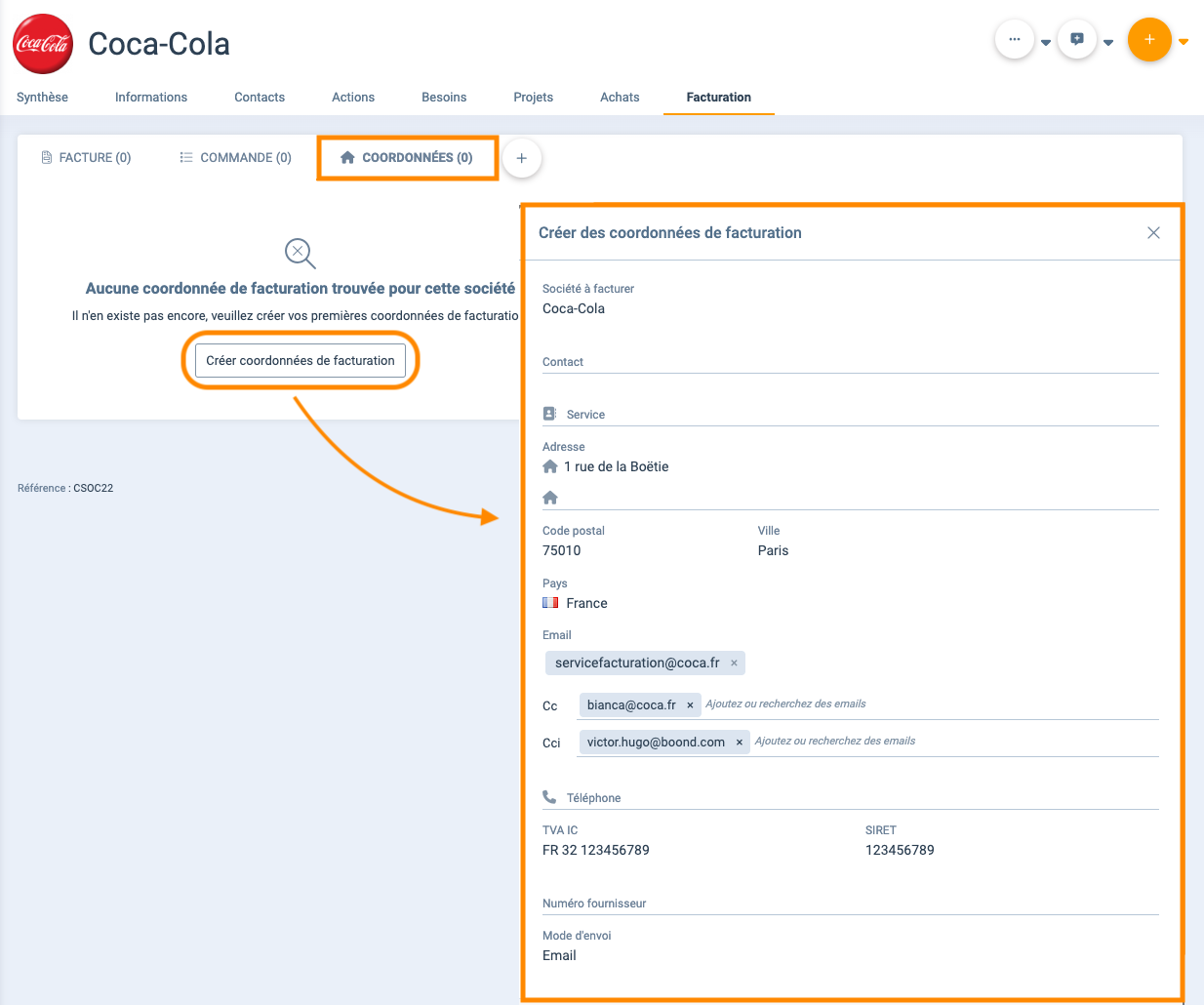The image size is (1204, 1005).
Task: Click the address 1 rue de la Boëtie
Action: 617,466
